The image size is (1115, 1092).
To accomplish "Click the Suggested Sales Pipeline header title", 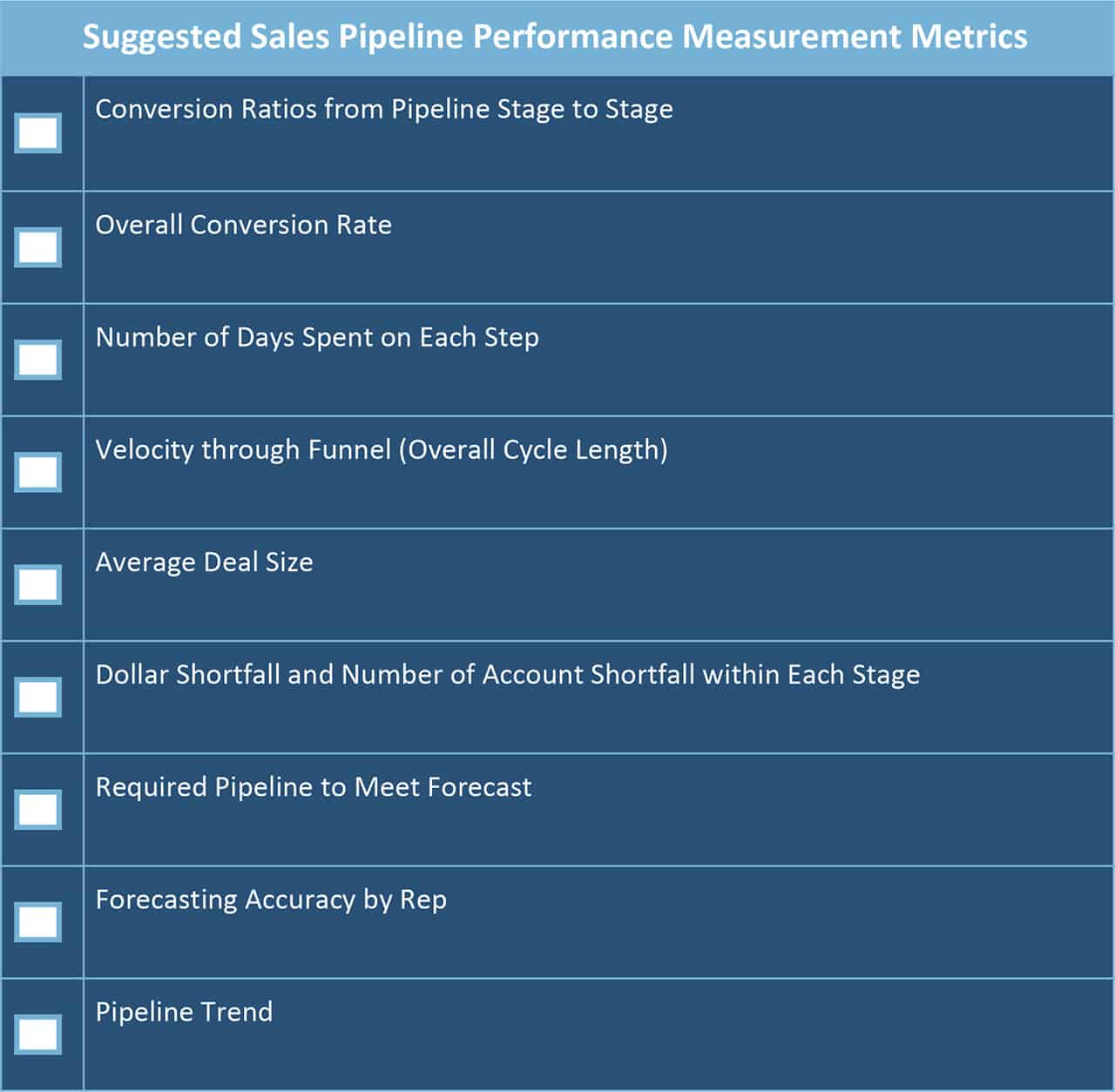I will 555,37.
